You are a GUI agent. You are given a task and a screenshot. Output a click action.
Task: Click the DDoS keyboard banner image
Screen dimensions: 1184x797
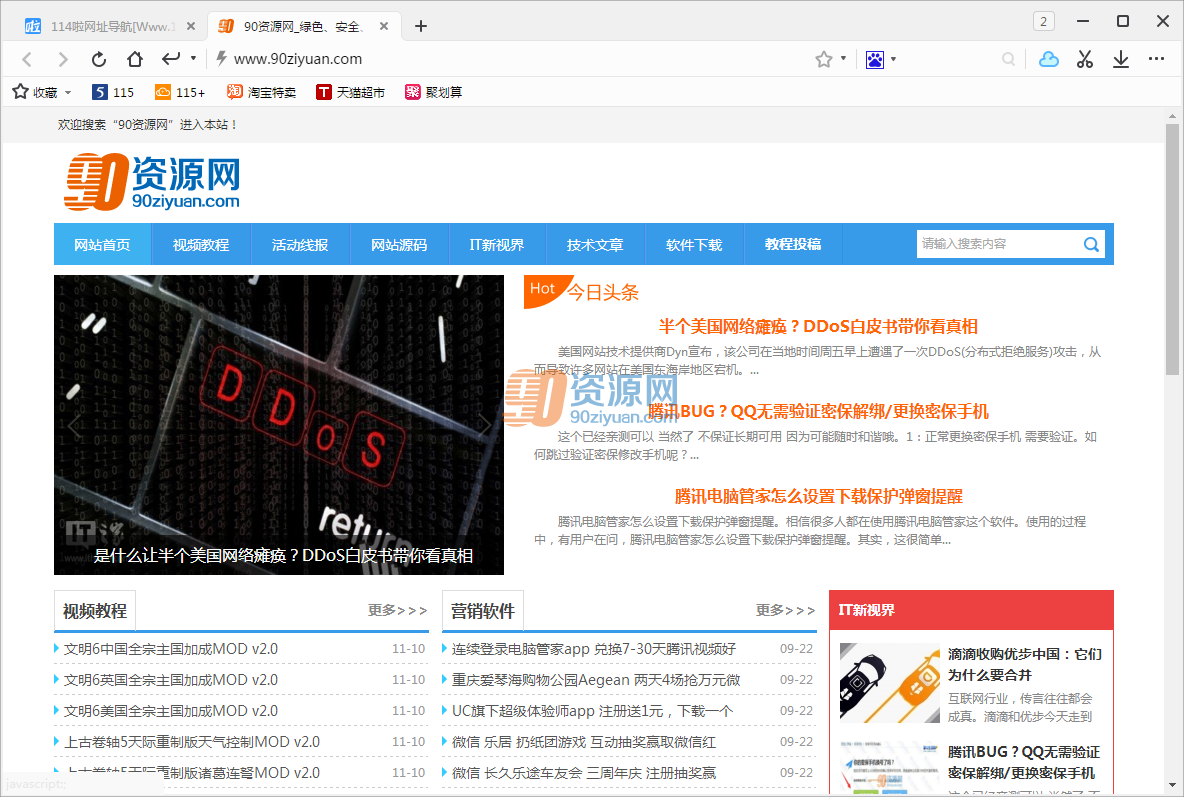tap(279, 425)
